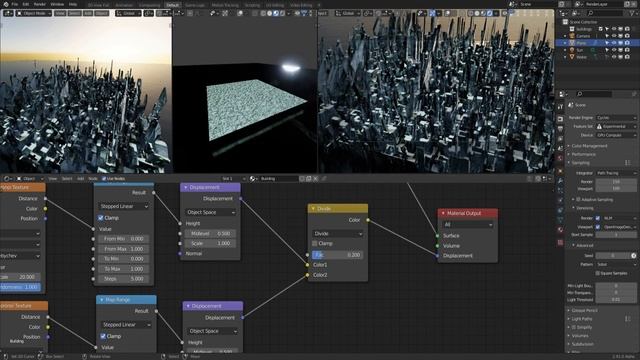Toggle viewport visibility eye for Sun
This screenshot has height=360, width=640.
point(614,50)
